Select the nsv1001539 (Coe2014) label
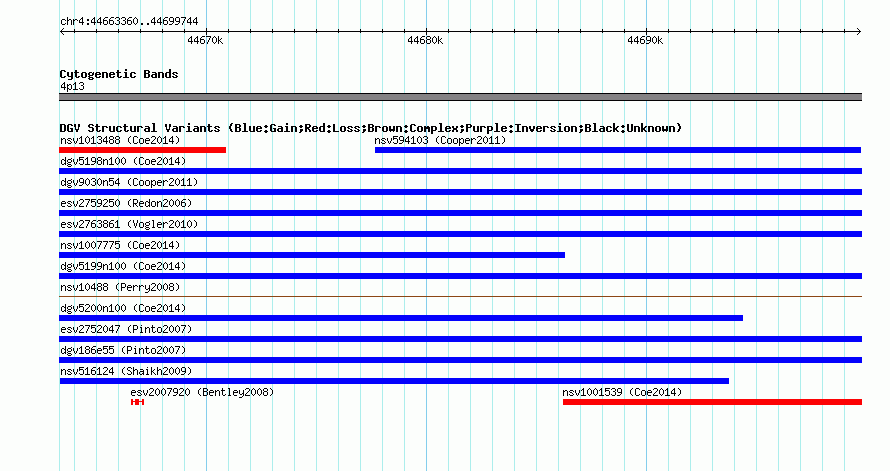Image resolution: width=890 pixels, height=471 pixels. pyautogui.click(x=622, y=392)
